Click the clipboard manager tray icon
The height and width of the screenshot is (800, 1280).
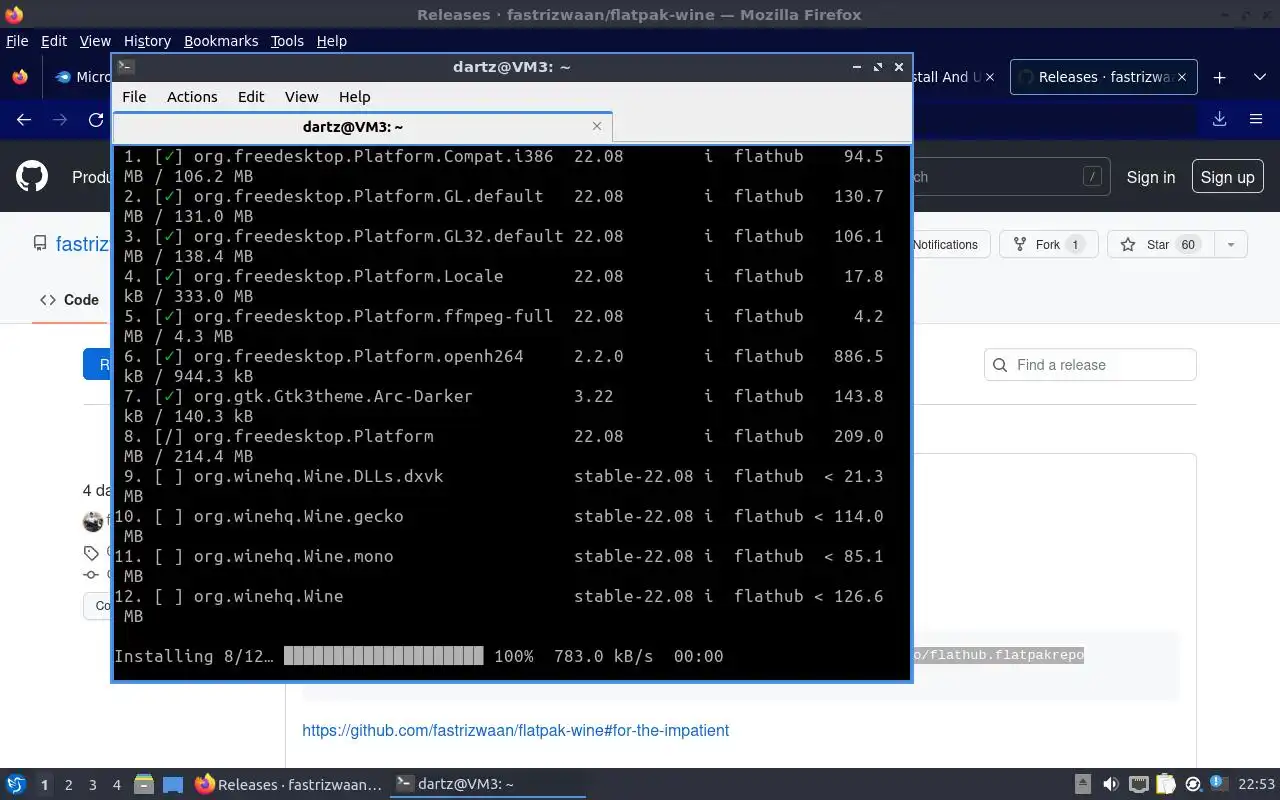1165,784
